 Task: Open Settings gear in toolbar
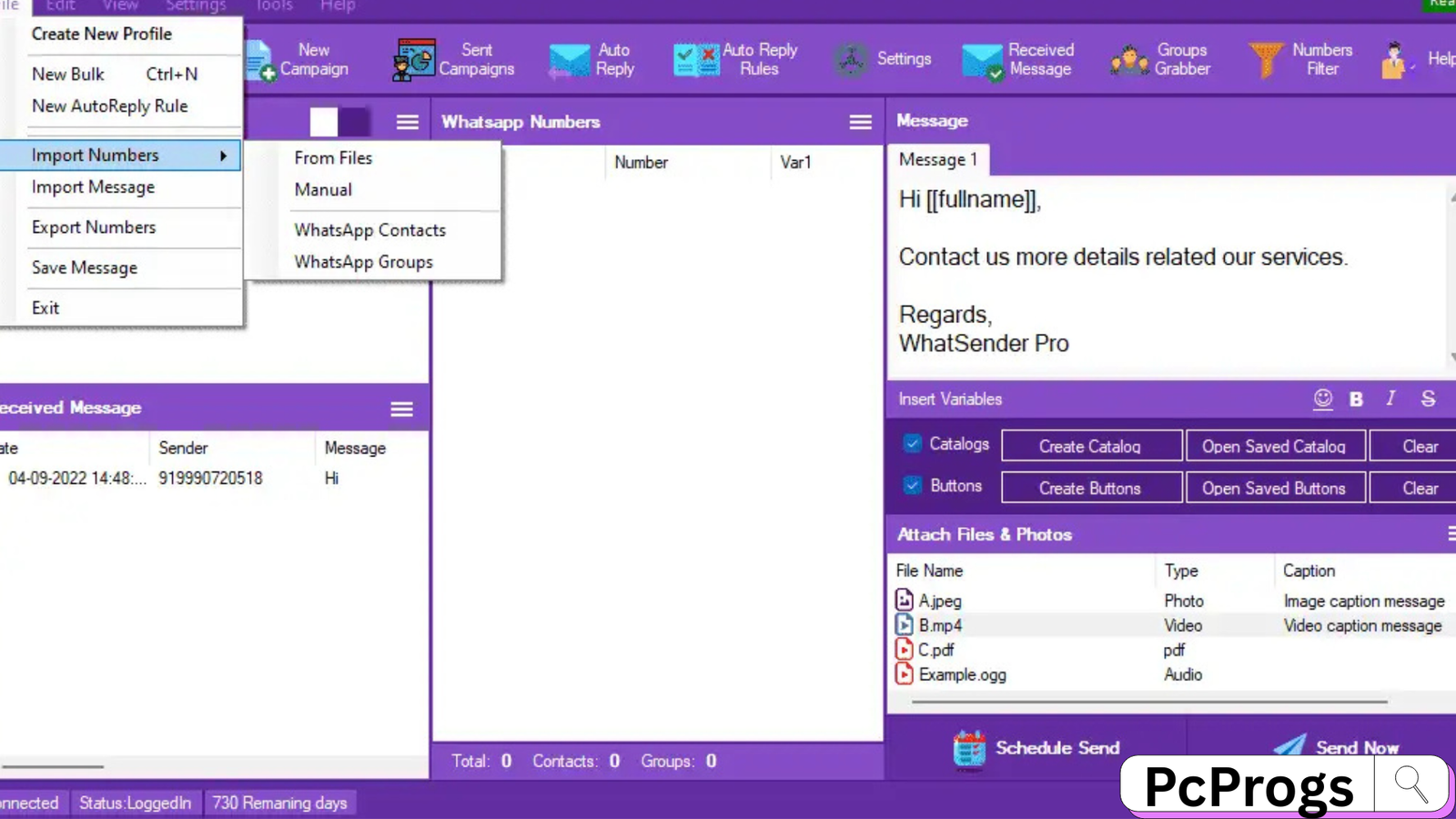tap(851, 60)
